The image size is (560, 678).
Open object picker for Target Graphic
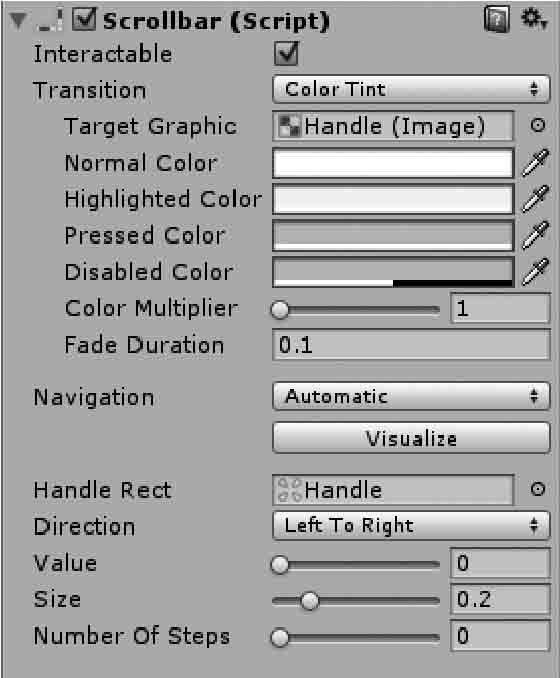click(x=538, y=125)
